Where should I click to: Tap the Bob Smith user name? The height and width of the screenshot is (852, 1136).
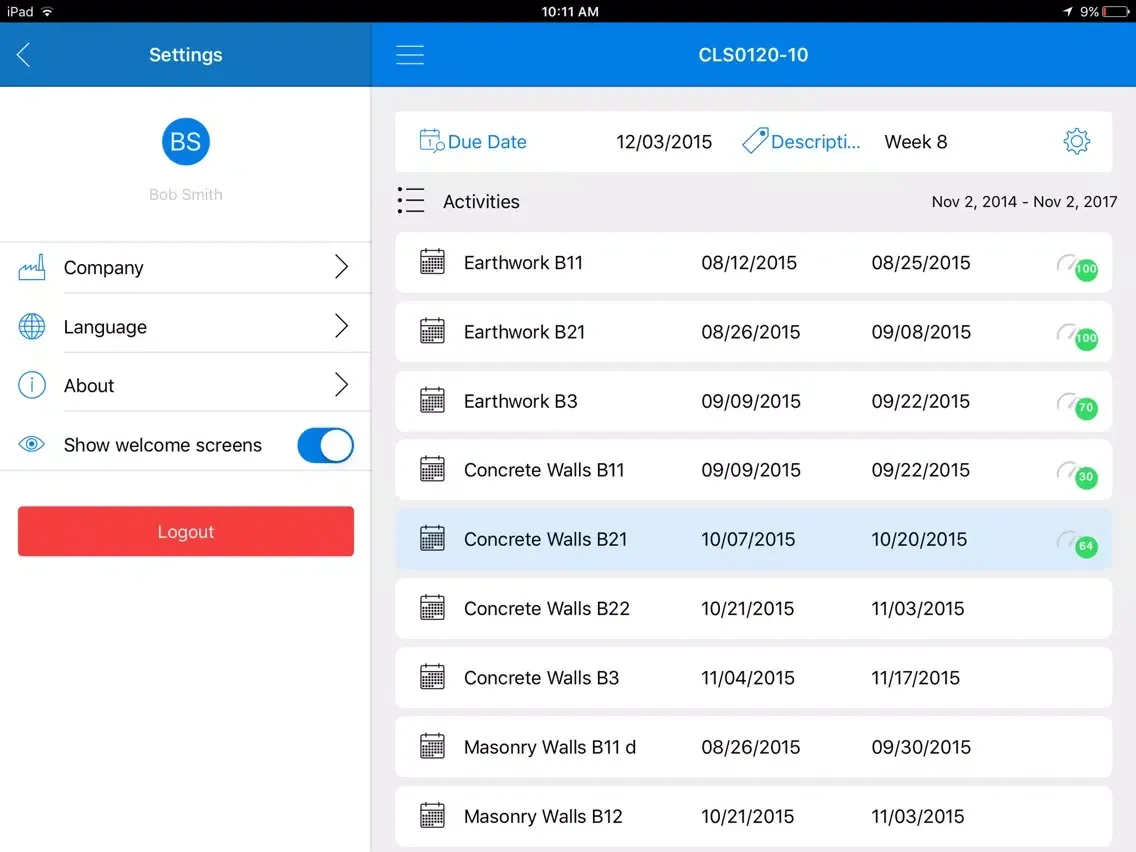185,194
